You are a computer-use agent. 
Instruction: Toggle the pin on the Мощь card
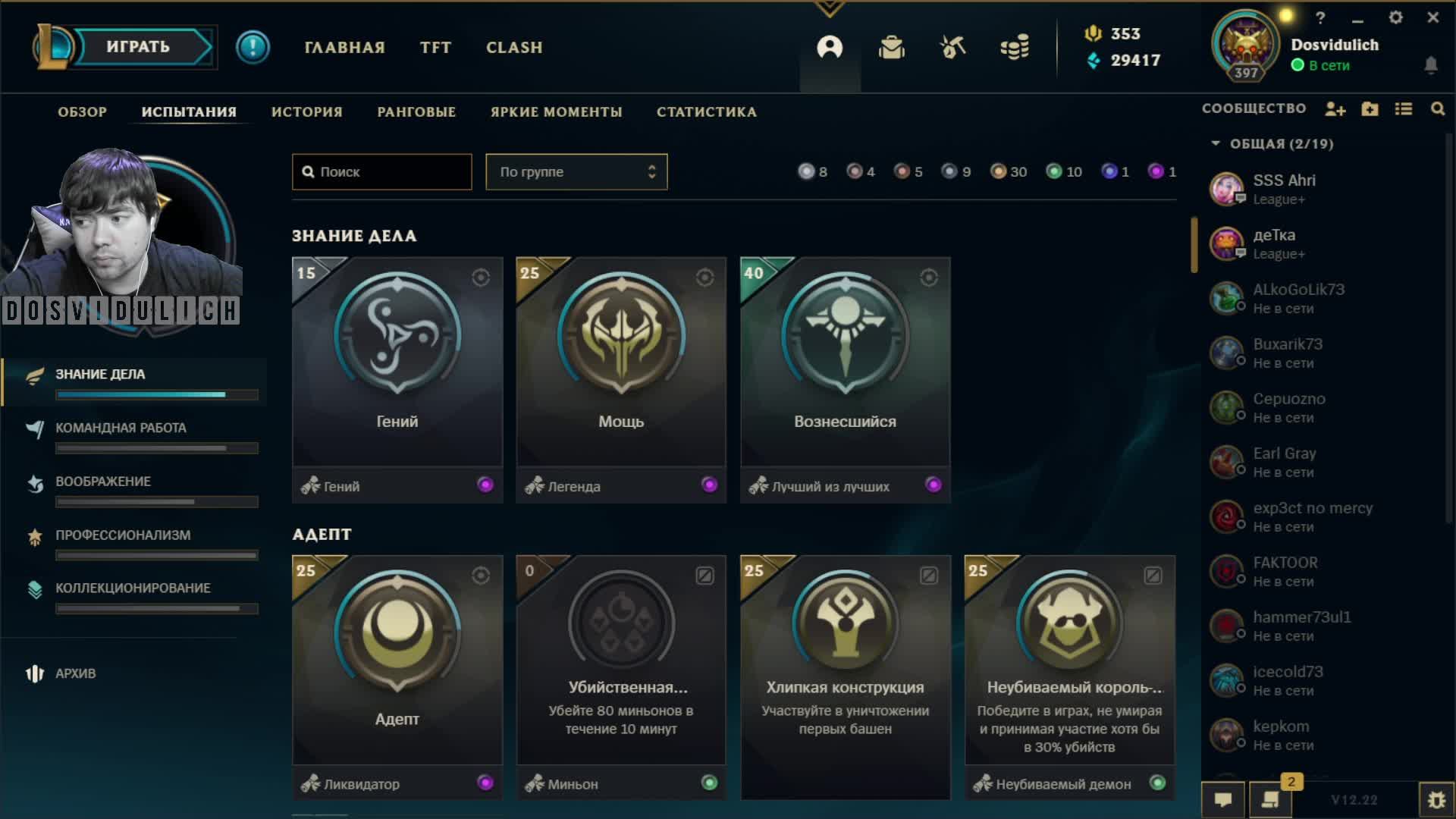click(x=704, y=278)
